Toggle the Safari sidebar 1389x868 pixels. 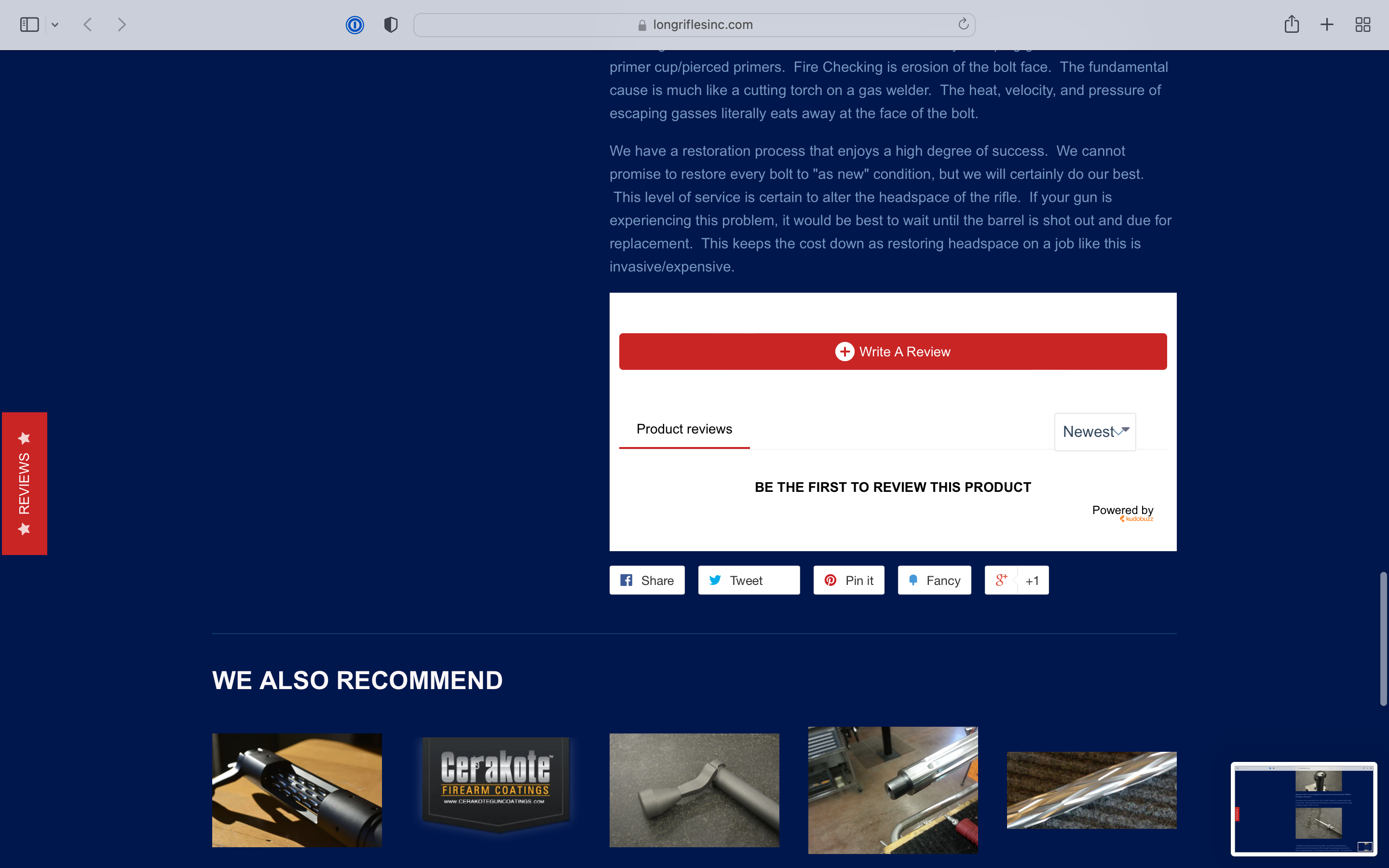pyautogui.click(x=29, y=25)
